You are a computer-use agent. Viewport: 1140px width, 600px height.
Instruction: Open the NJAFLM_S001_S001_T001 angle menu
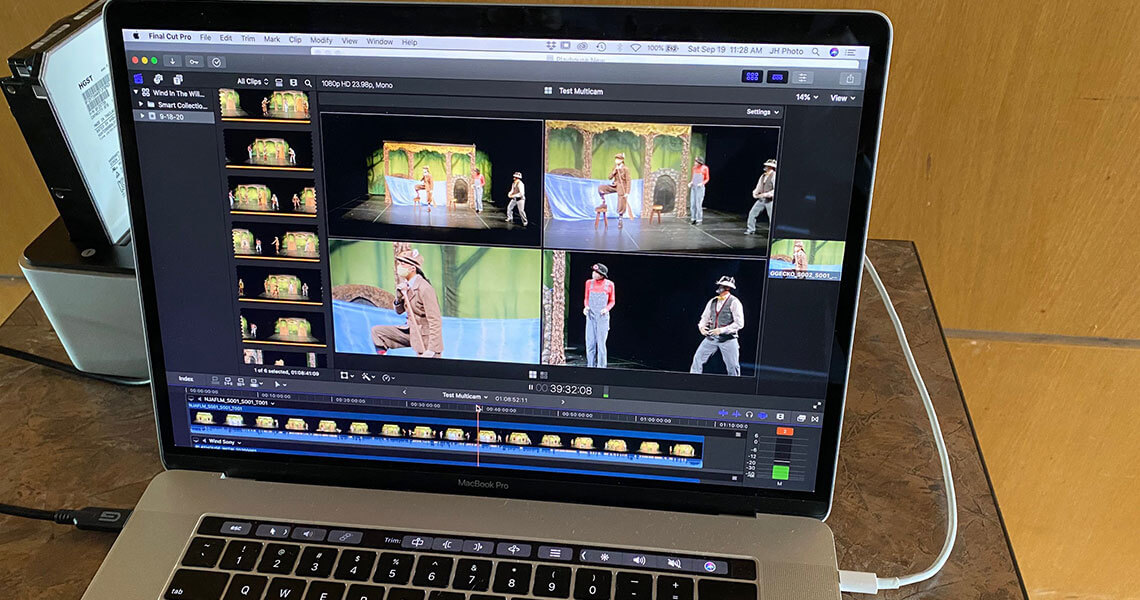[239, 401]
